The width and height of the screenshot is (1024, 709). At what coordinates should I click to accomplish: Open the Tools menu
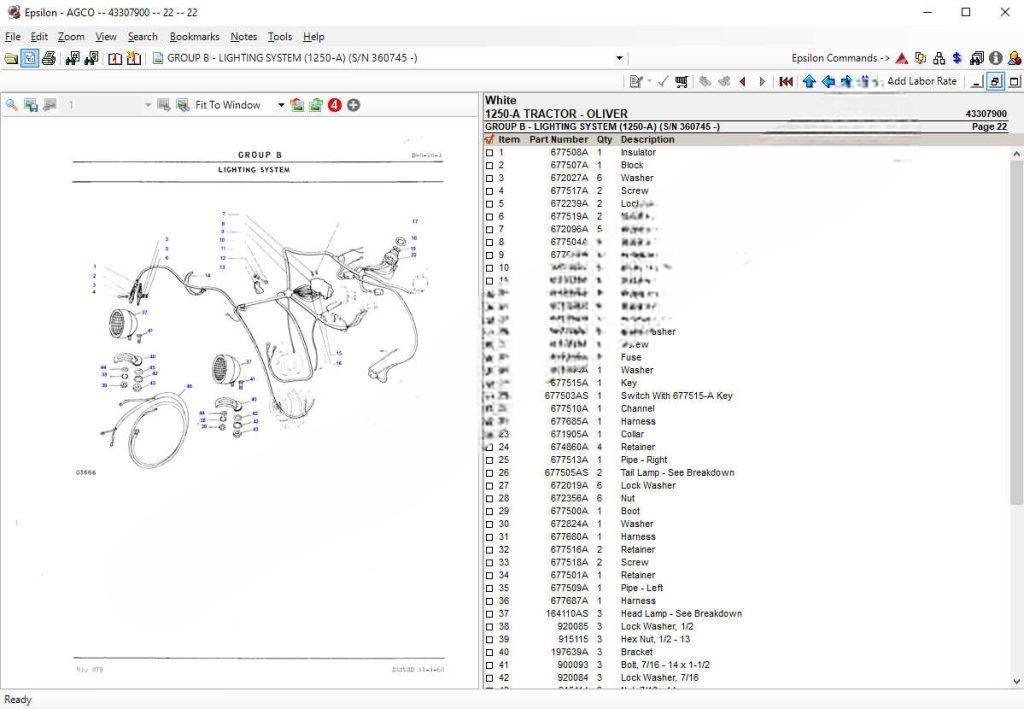click(280, 37)
